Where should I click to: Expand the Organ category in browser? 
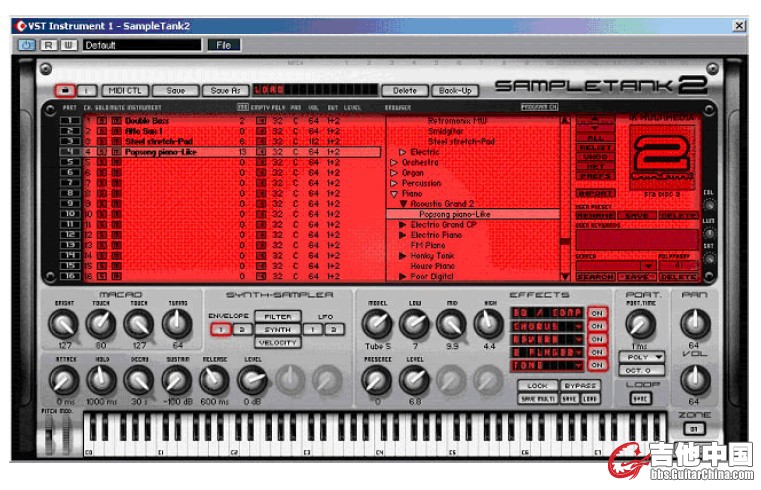click(x=394, y=173)
